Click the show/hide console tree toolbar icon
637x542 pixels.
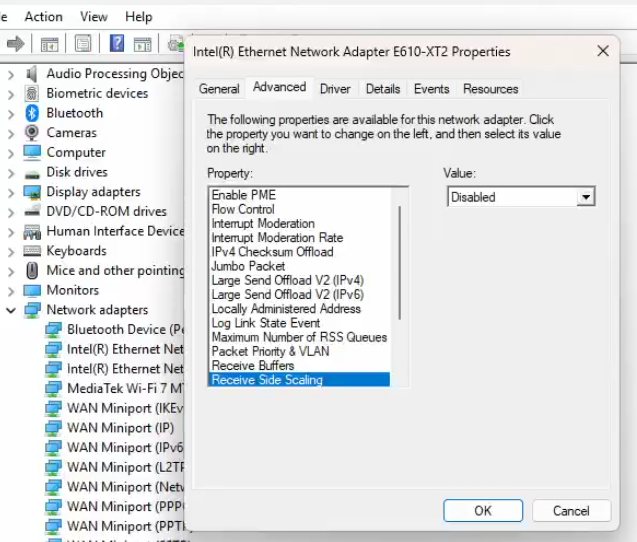(50, 44)
